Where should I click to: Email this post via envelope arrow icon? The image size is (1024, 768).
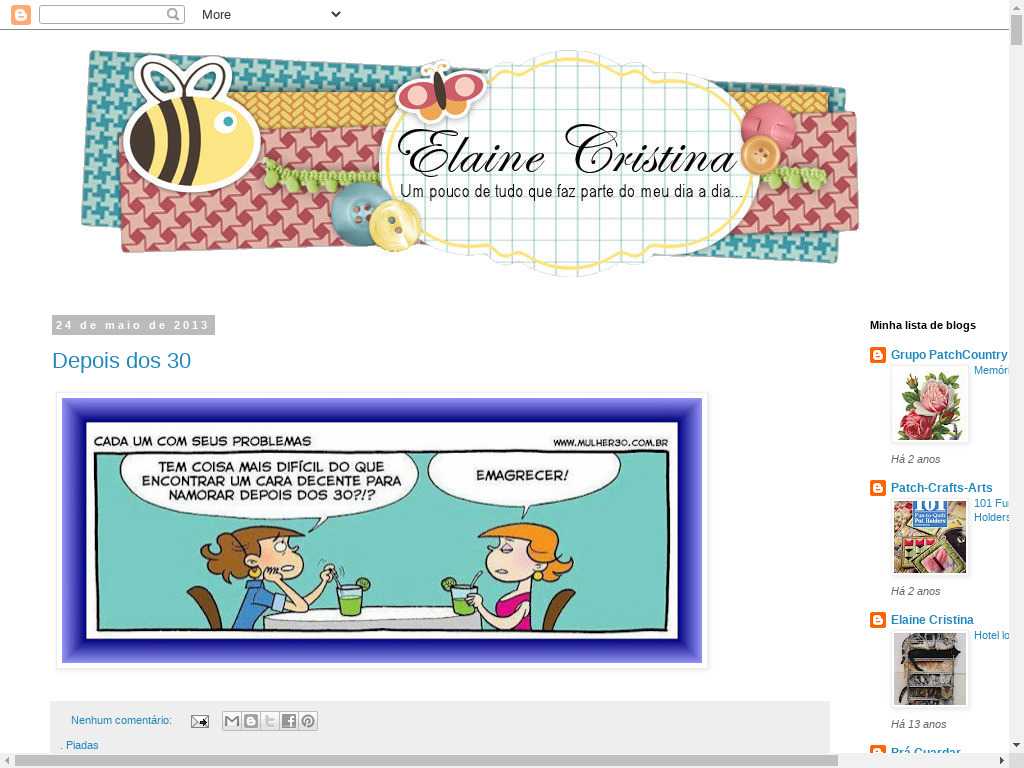click(x=200, y=721)
